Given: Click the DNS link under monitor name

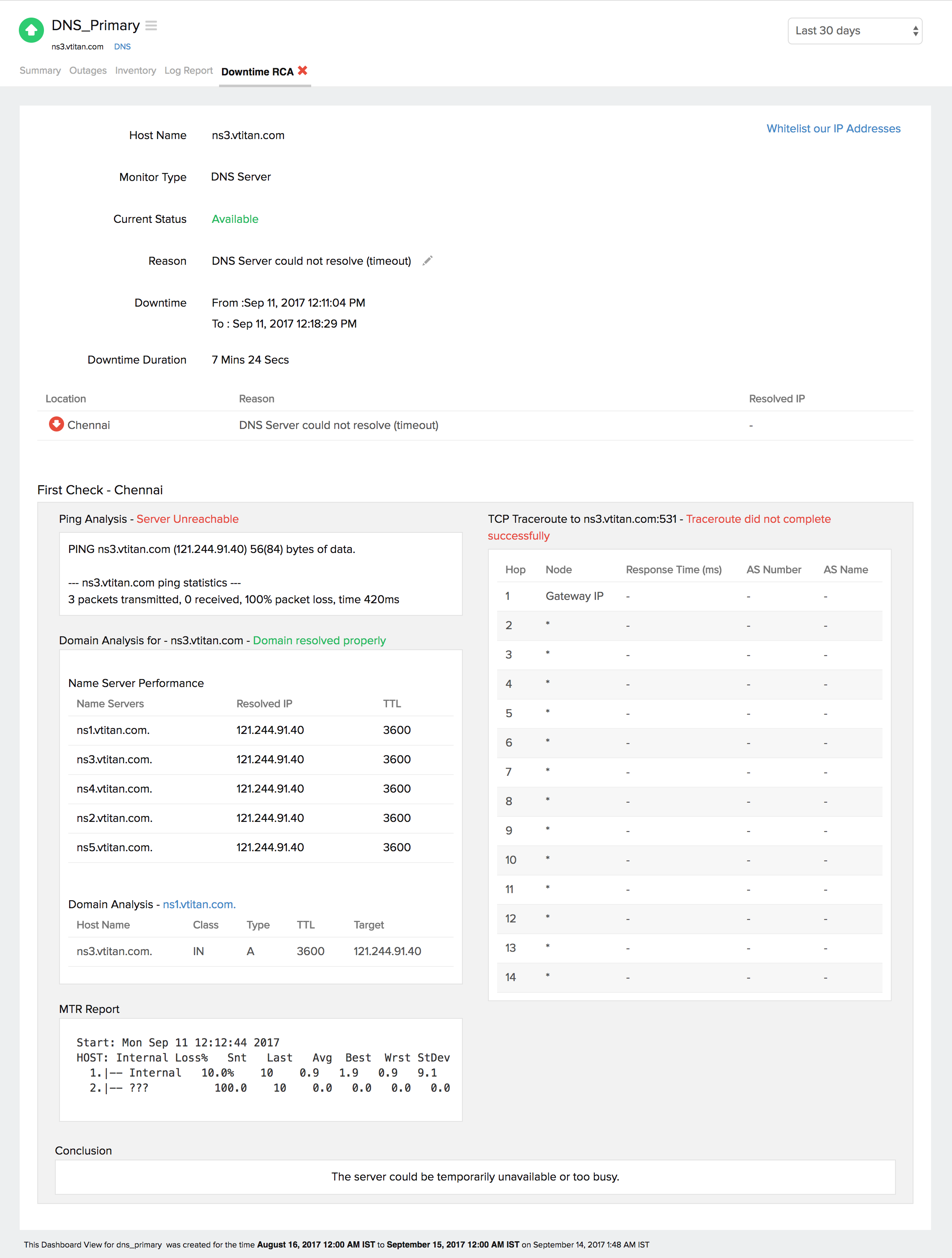Looking at the screenshot, I should [x=122, y=46].
